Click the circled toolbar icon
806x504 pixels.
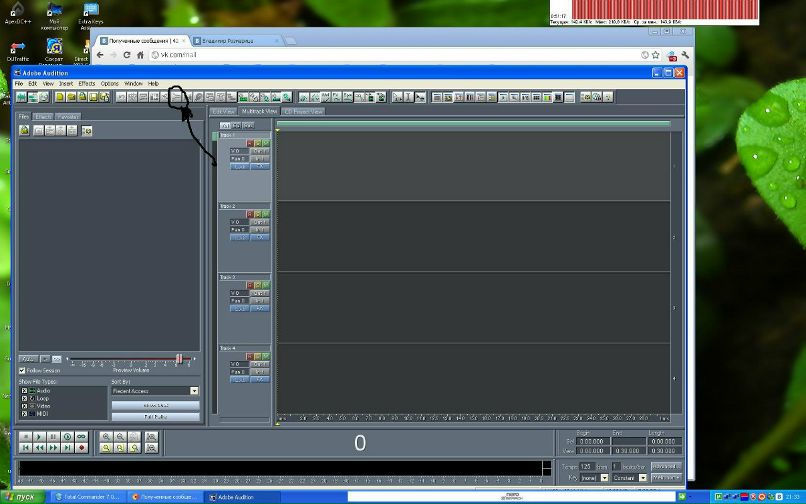(x=178, y=97)
